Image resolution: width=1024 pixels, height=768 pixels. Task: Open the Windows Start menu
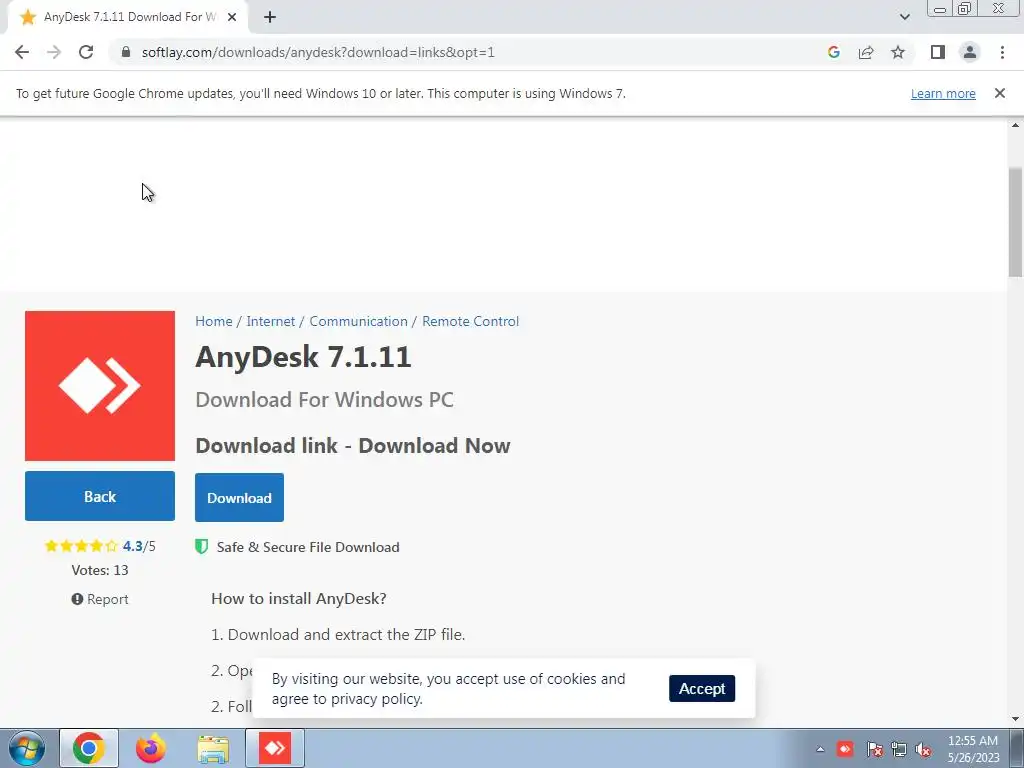pyautogui.click(x=26, y=748)
